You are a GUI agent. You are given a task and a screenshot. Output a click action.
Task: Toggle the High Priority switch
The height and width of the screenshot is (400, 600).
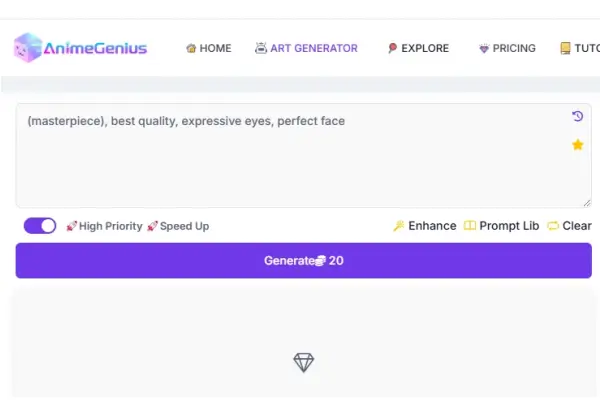tap(40, 226)
